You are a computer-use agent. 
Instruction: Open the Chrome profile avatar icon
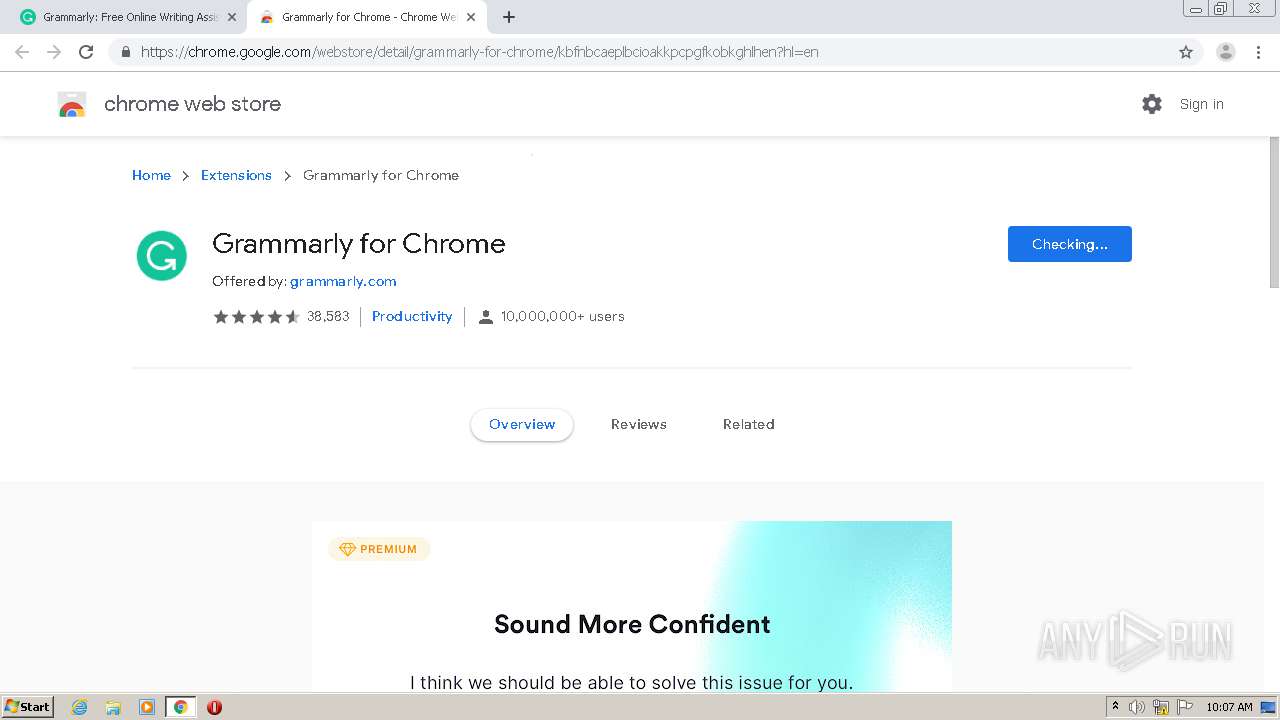1226,52
